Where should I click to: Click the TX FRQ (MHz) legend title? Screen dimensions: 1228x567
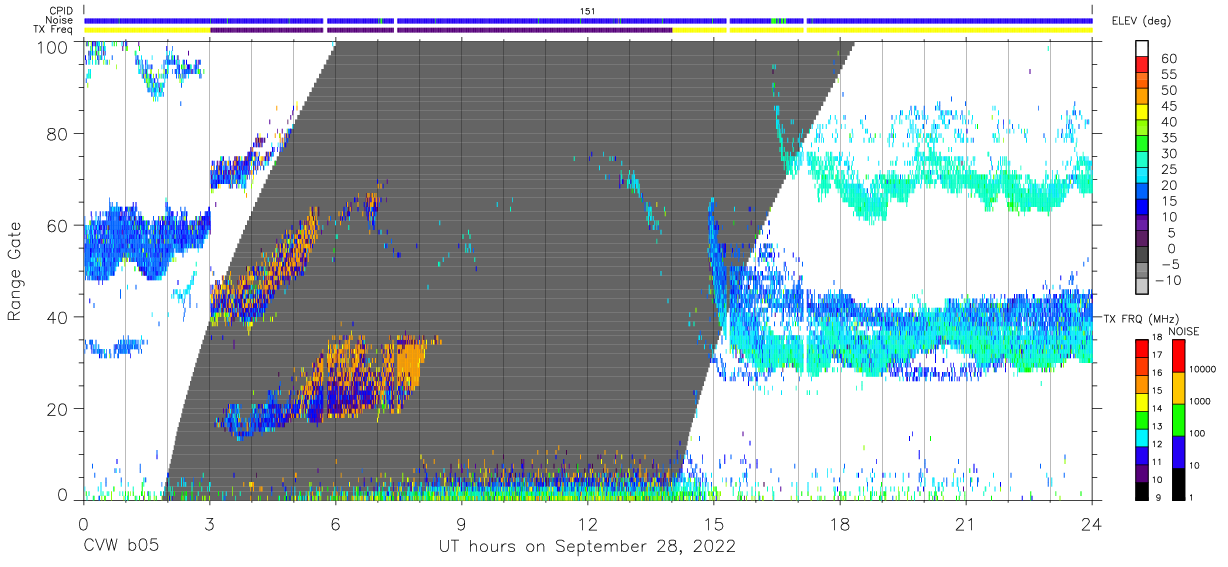(1141, 318)
